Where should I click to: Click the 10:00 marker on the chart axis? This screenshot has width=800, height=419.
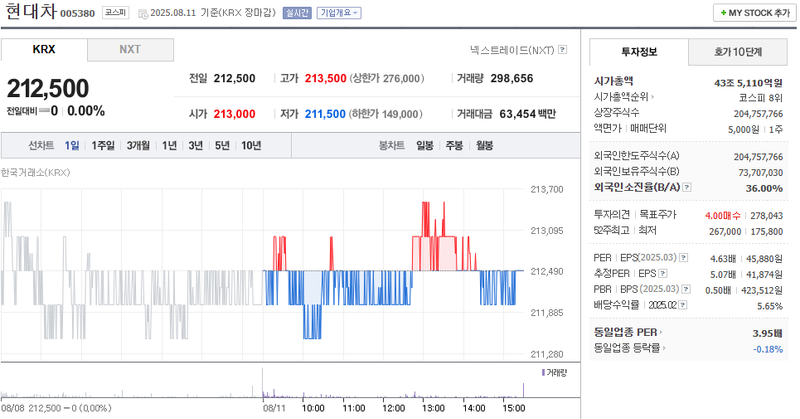[313, 408]
